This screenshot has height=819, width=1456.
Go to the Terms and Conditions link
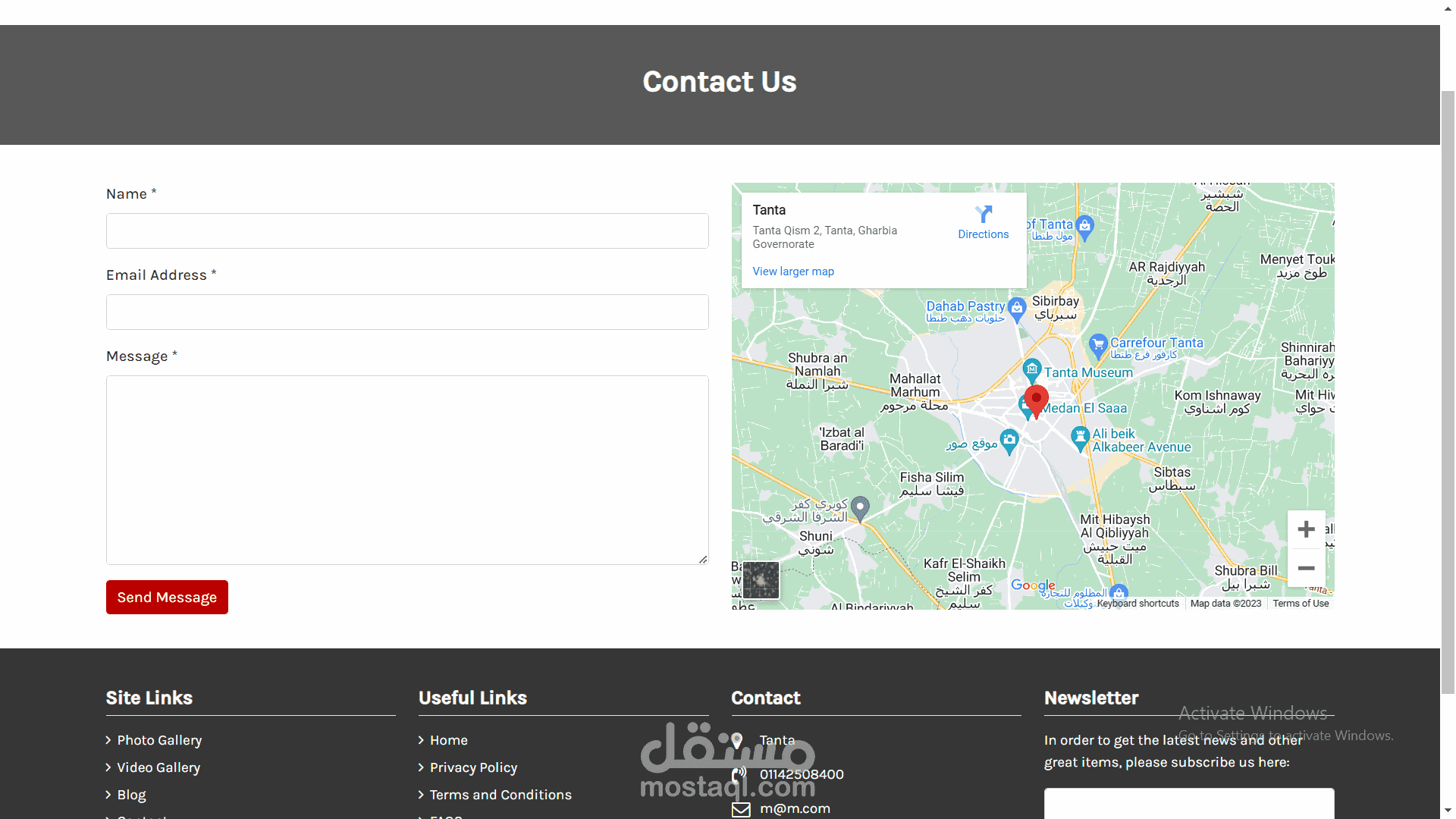click(500, 795)
